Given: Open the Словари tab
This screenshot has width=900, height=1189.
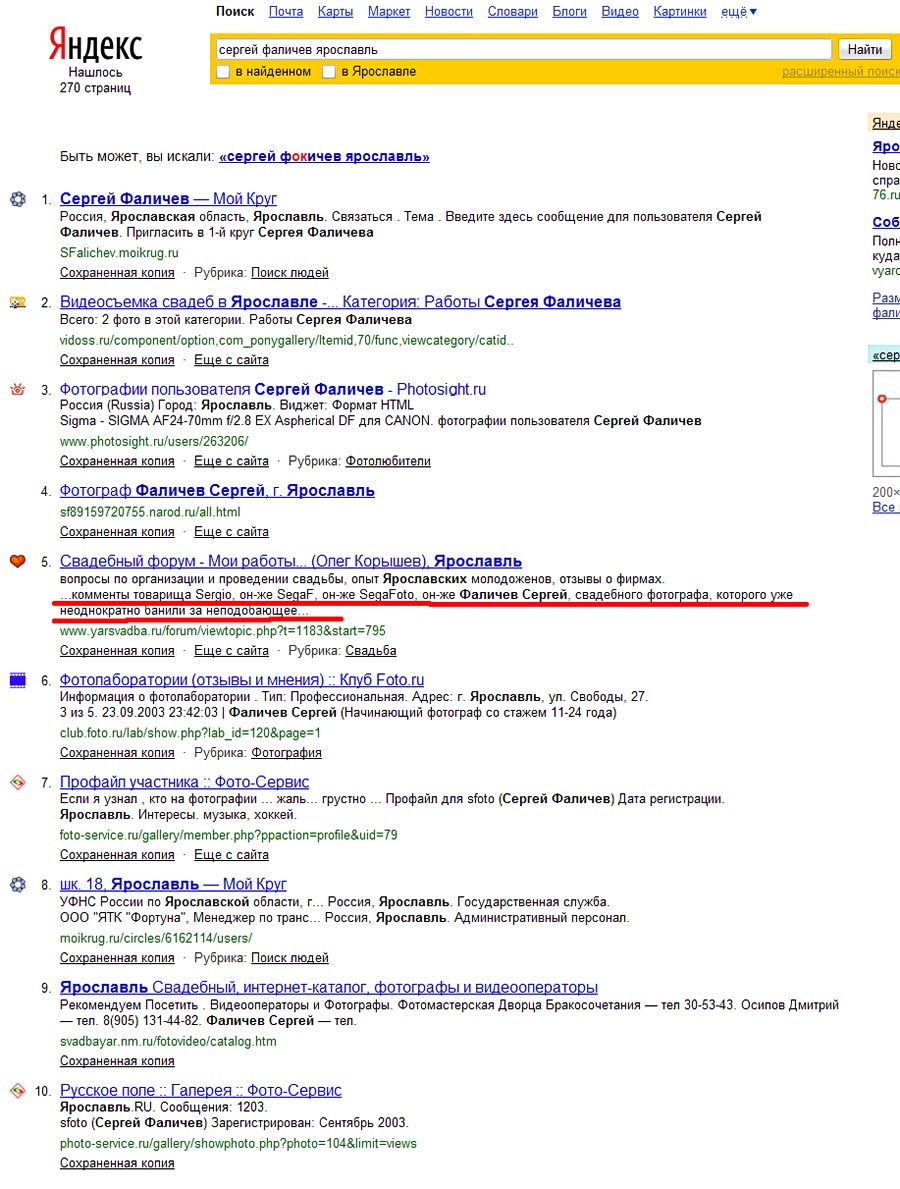Looking at the screenshot, I should pos(513,11).
